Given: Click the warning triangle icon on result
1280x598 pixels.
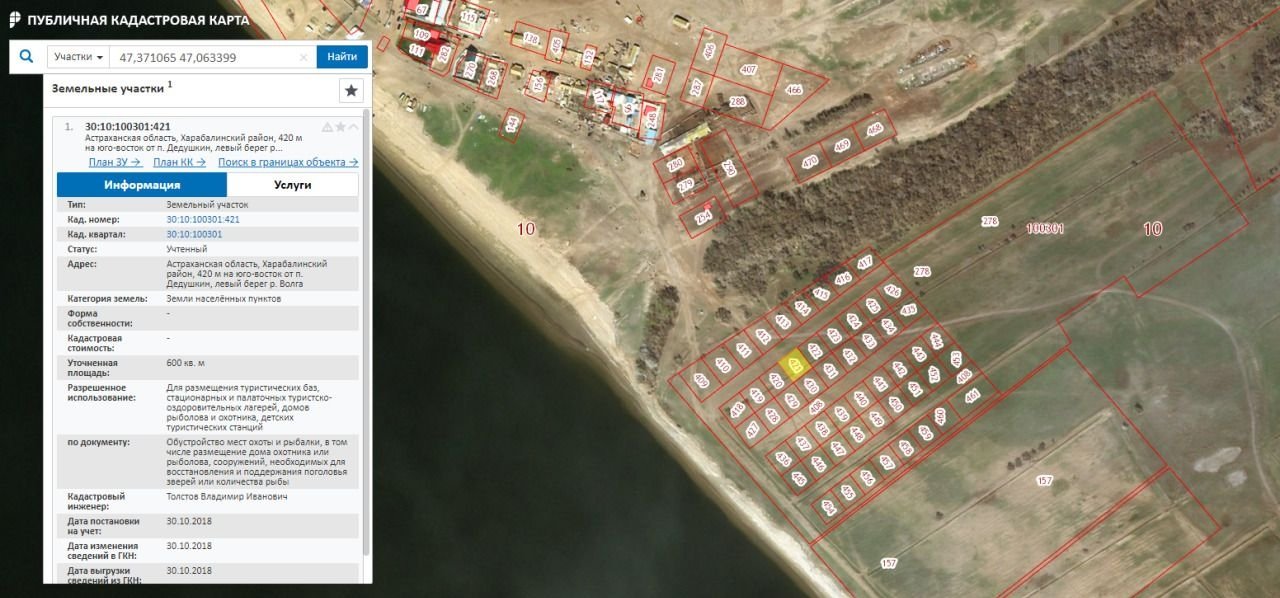Looking at the screenshot, I should (327, 127).
